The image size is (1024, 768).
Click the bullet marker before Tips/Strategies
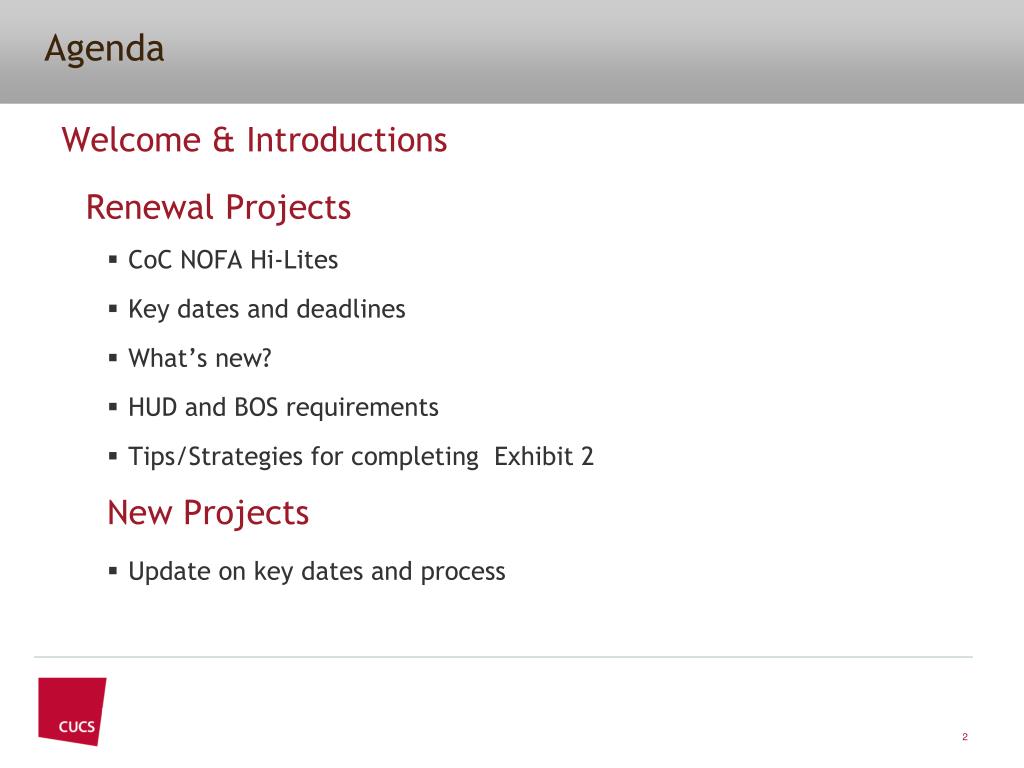pos(113,456)
